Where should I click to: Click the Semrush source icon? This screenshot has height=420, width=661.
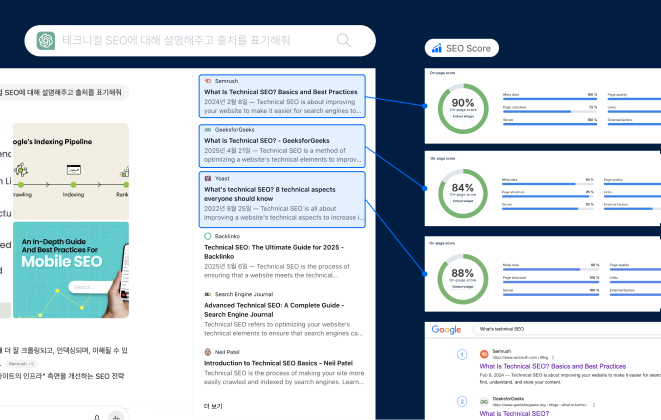207,81
